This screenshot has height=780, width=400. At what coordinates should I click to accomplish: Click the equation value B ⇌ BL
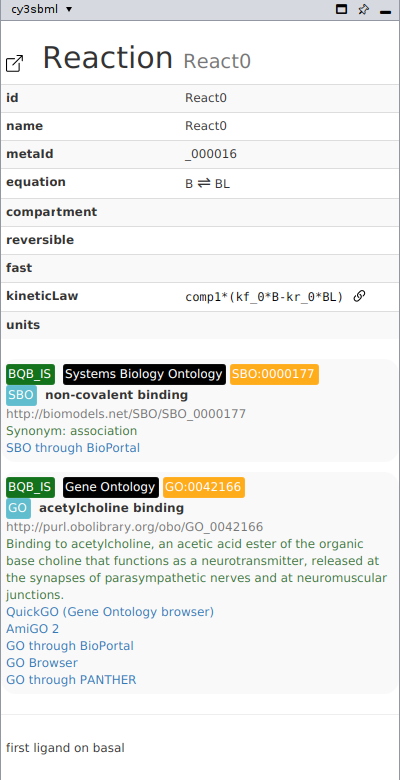click(x=207, y=184)
